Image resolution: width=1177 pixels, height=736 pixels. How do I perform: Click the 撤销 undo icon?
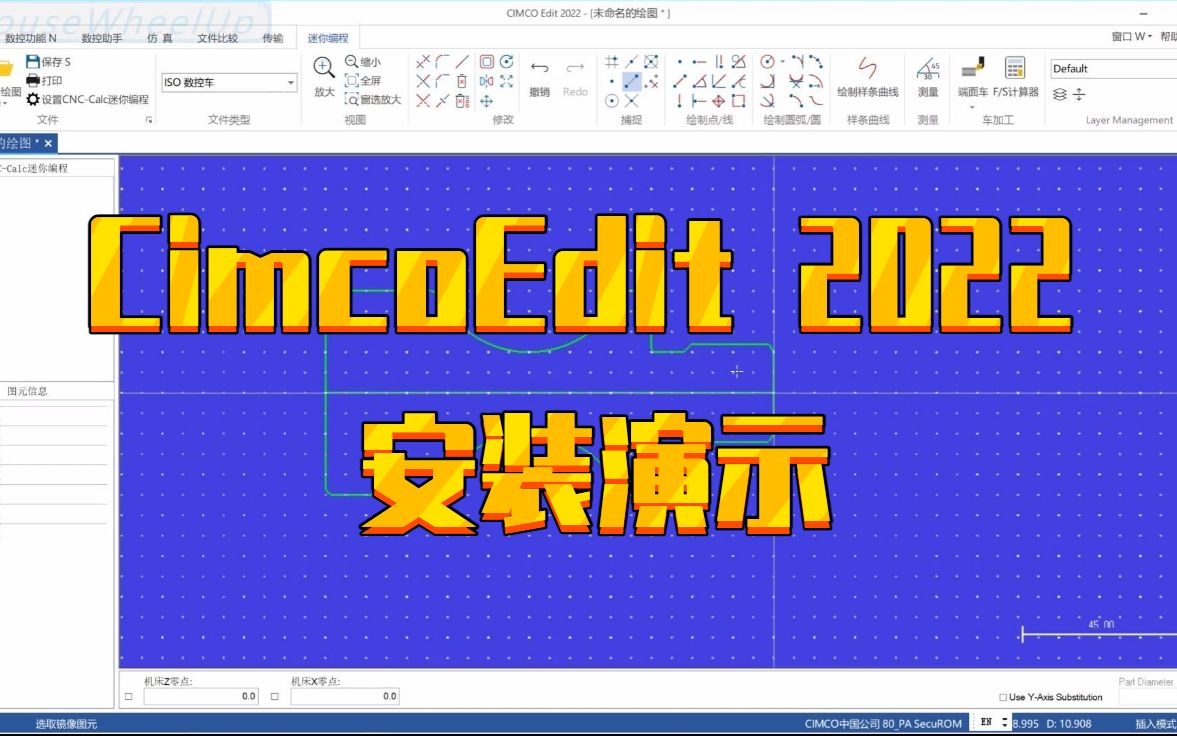click(539, 66)
